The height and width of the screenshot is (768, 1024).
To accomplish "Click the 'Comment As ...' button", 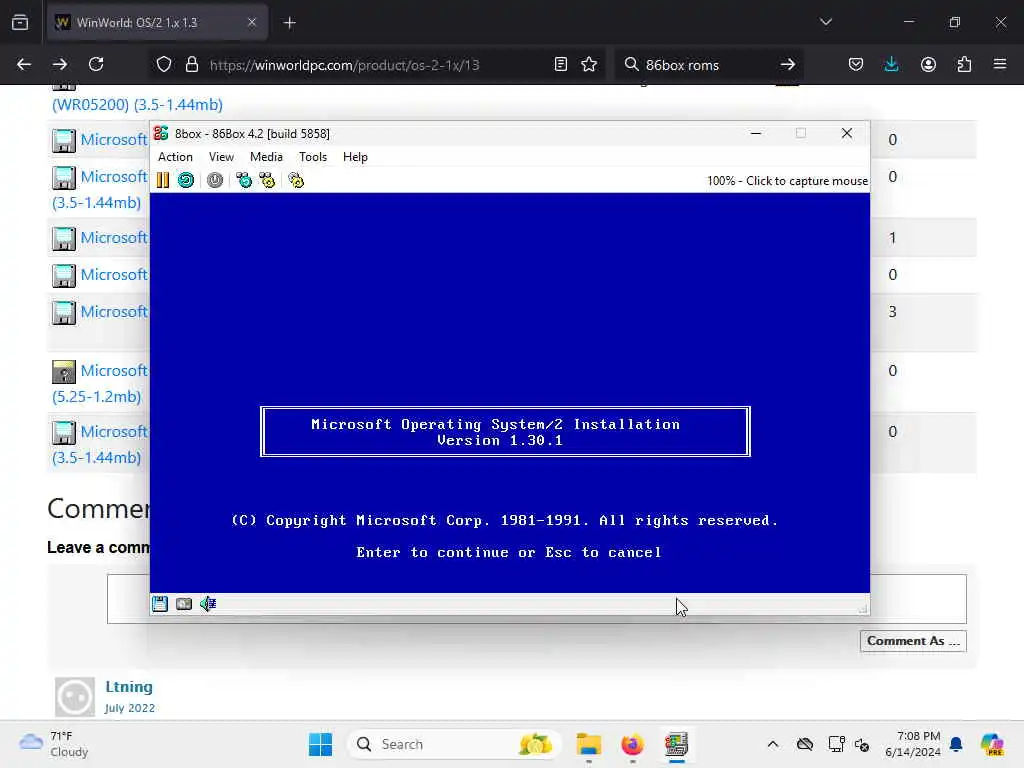I will click(913, 641).
